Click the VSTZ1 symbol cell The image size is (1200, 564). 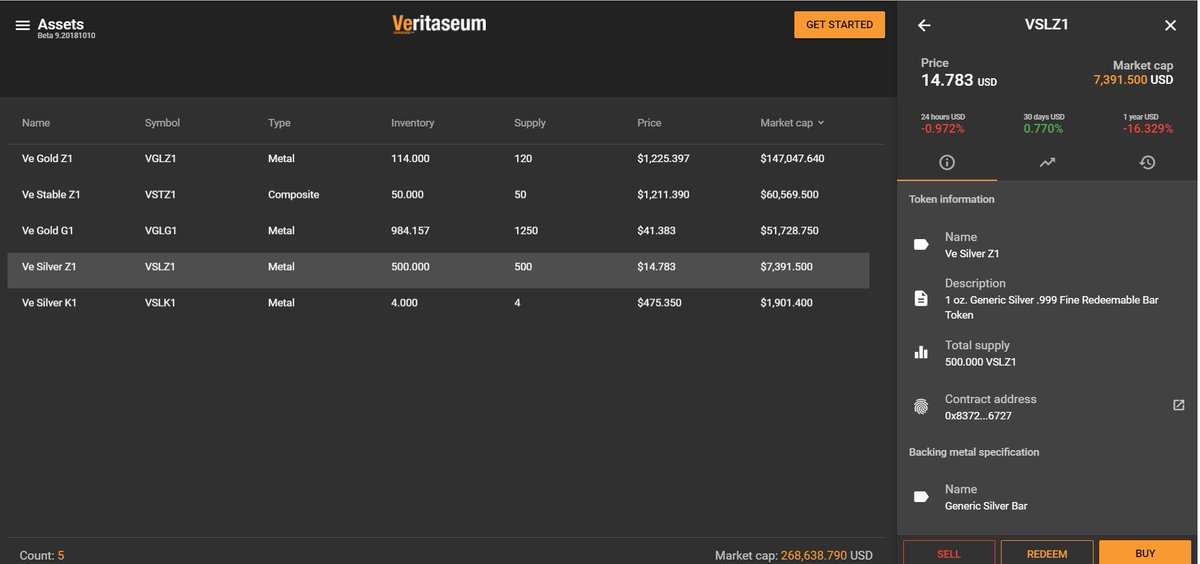point(160,194)
